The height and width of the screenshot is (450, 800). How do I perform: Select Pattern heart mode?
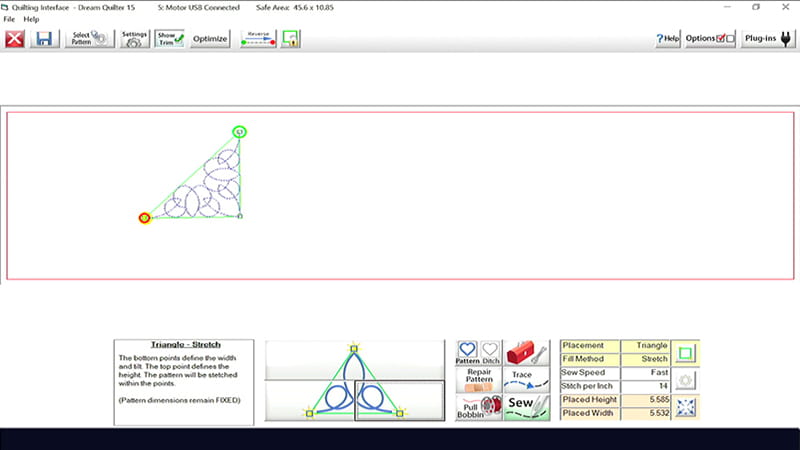467,353
